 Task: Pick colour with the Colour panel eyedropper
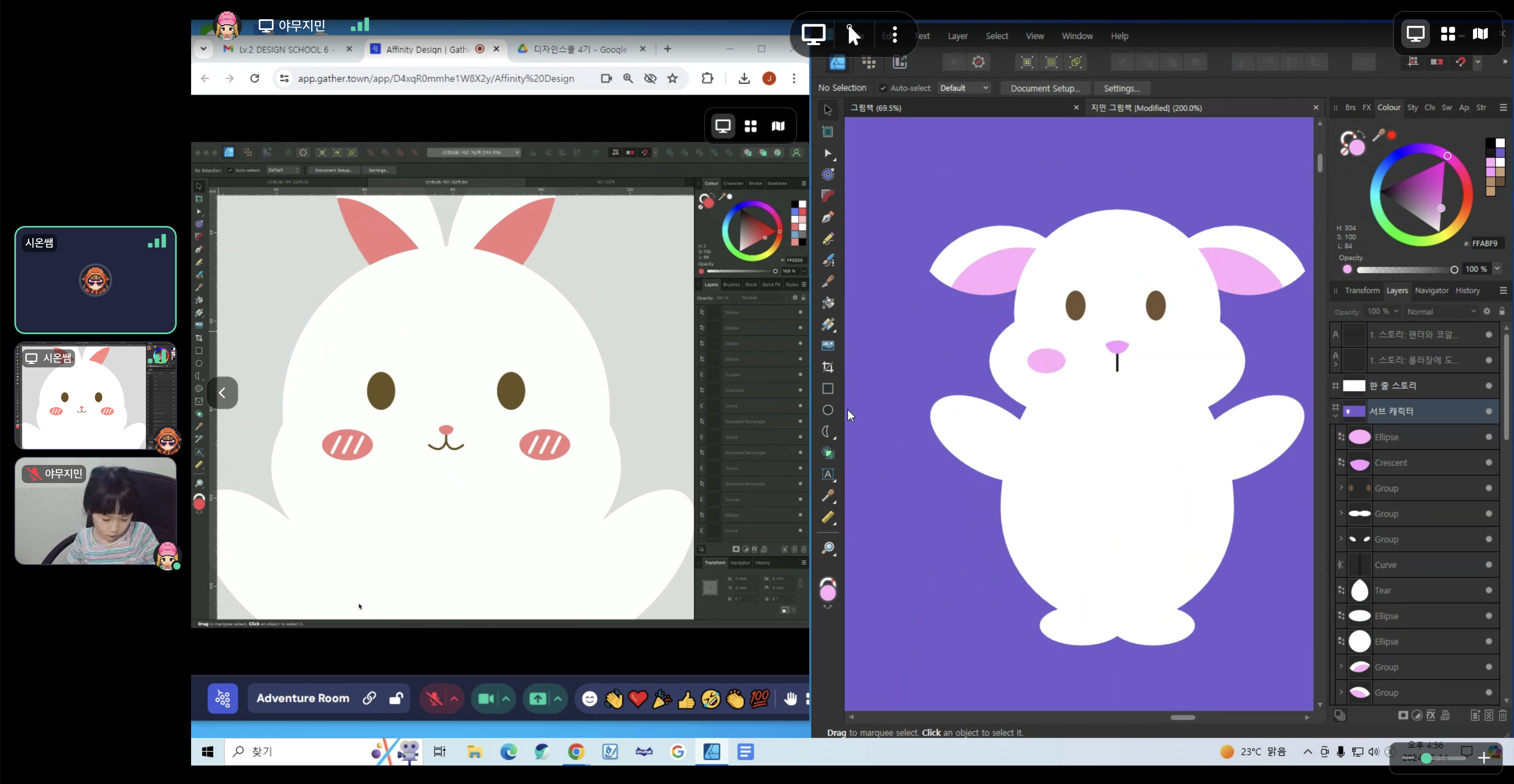1378,136
